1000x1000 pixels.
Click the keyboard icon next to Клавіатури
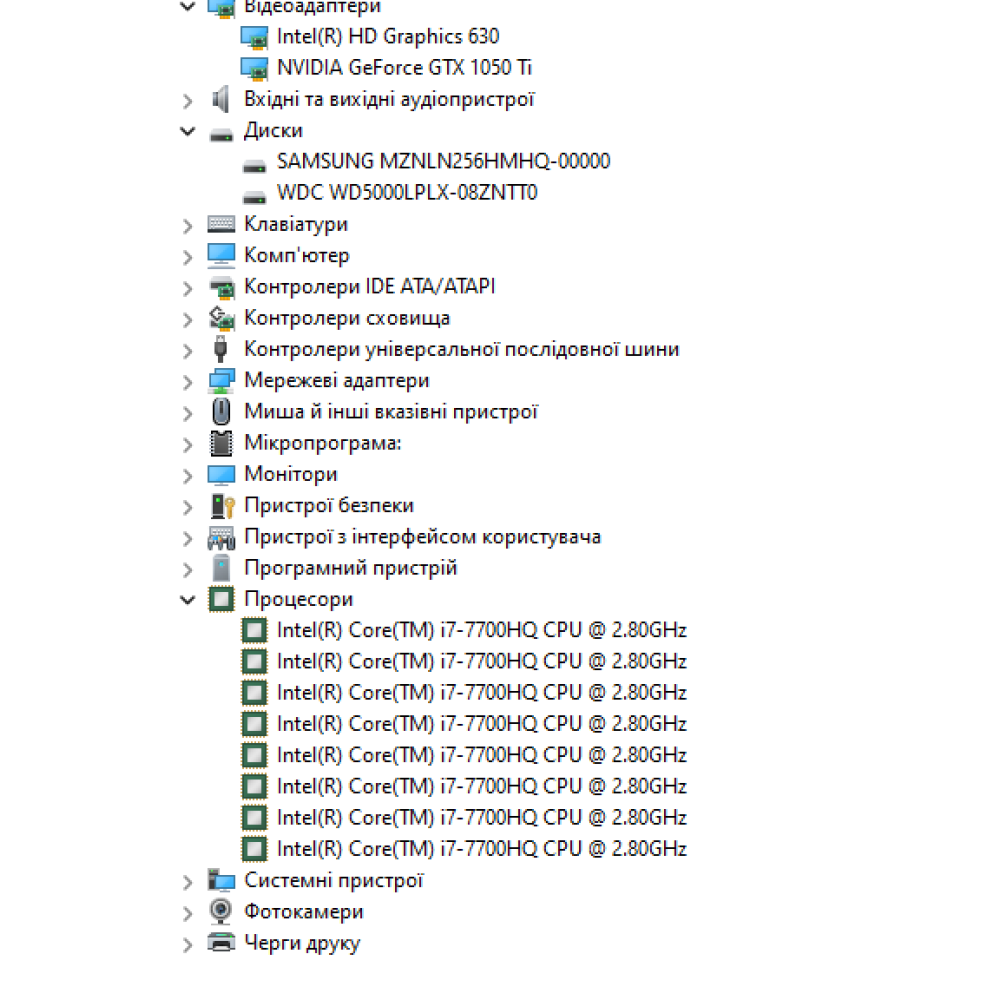[221, 224]
